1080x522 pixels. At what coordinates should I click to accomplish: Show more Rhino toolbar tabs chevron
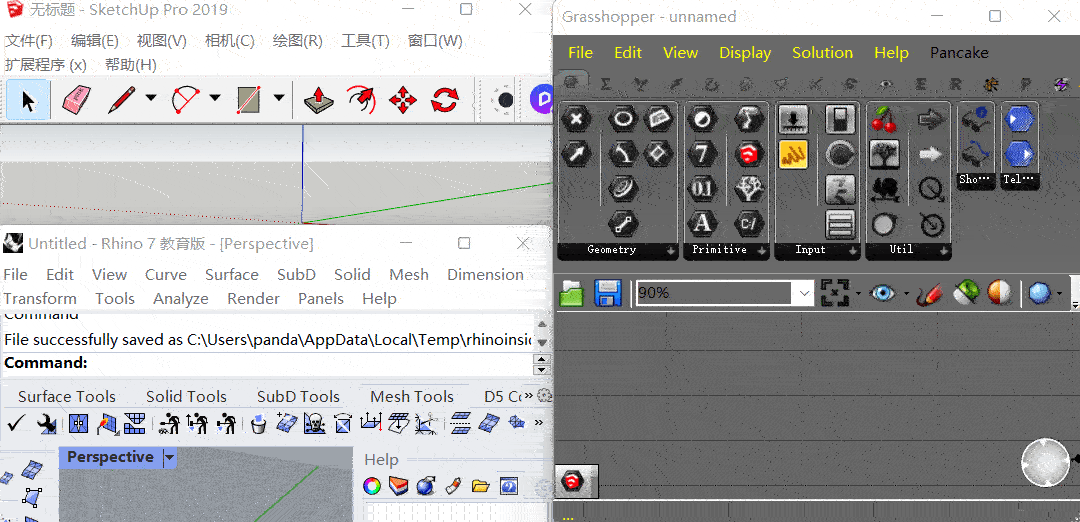click(x=528, y=396)
